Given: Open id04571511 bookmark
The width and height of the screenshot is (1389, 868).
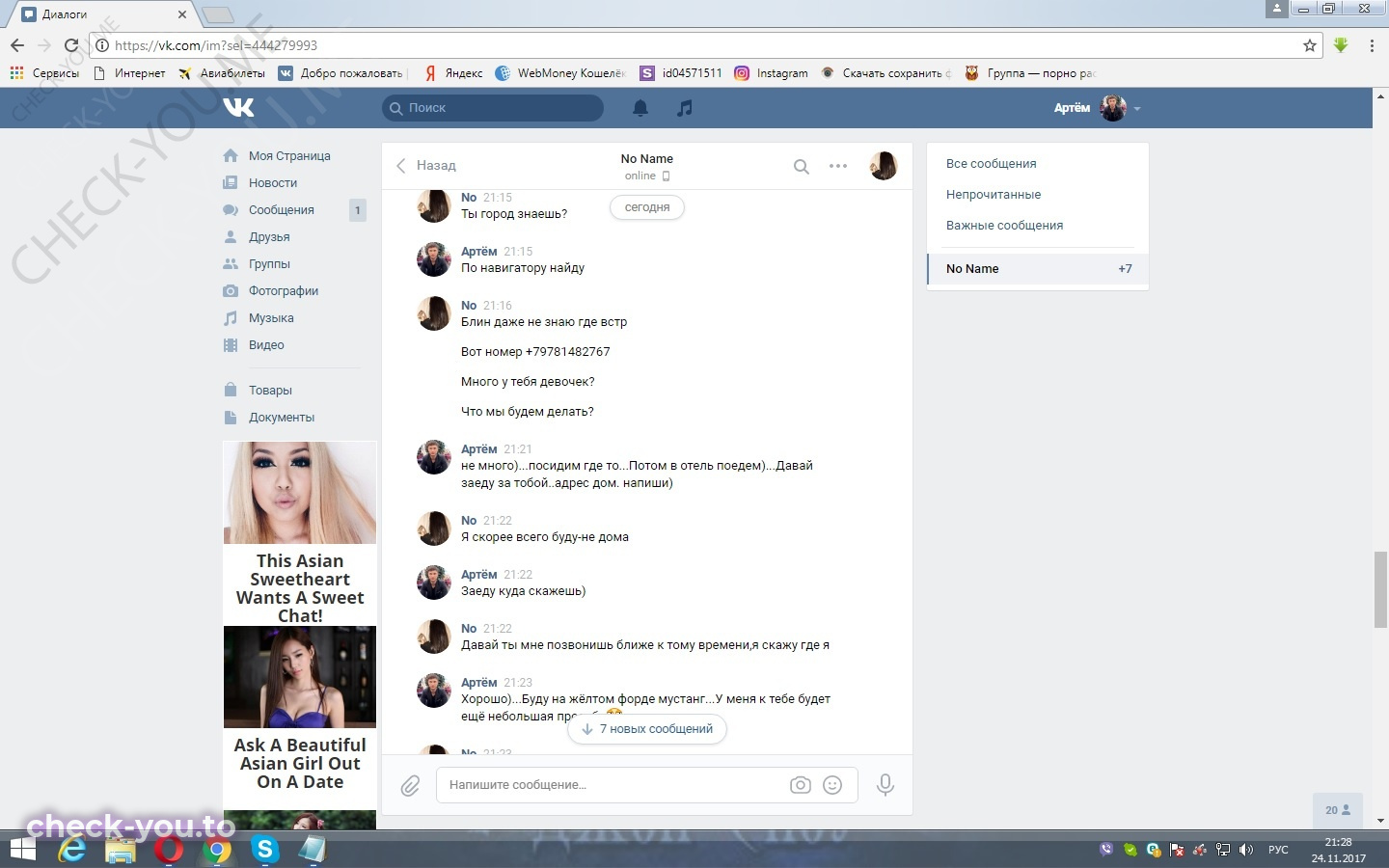Looking at the screenshot, I should tap(681, 73).
